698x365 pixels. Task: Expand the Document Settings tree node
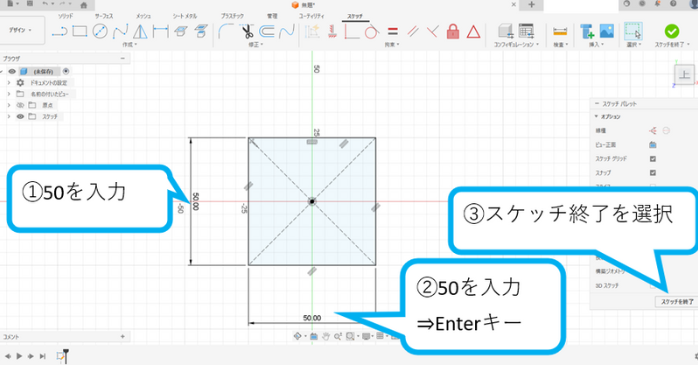8,83
